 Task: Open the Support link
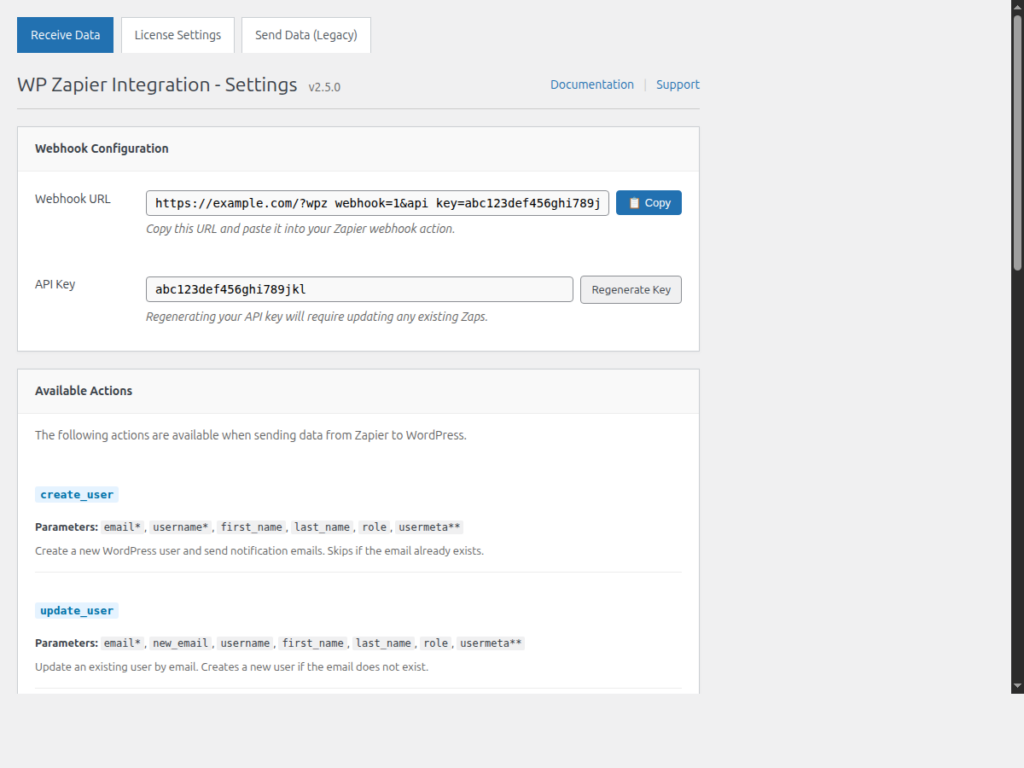(677, 85)
